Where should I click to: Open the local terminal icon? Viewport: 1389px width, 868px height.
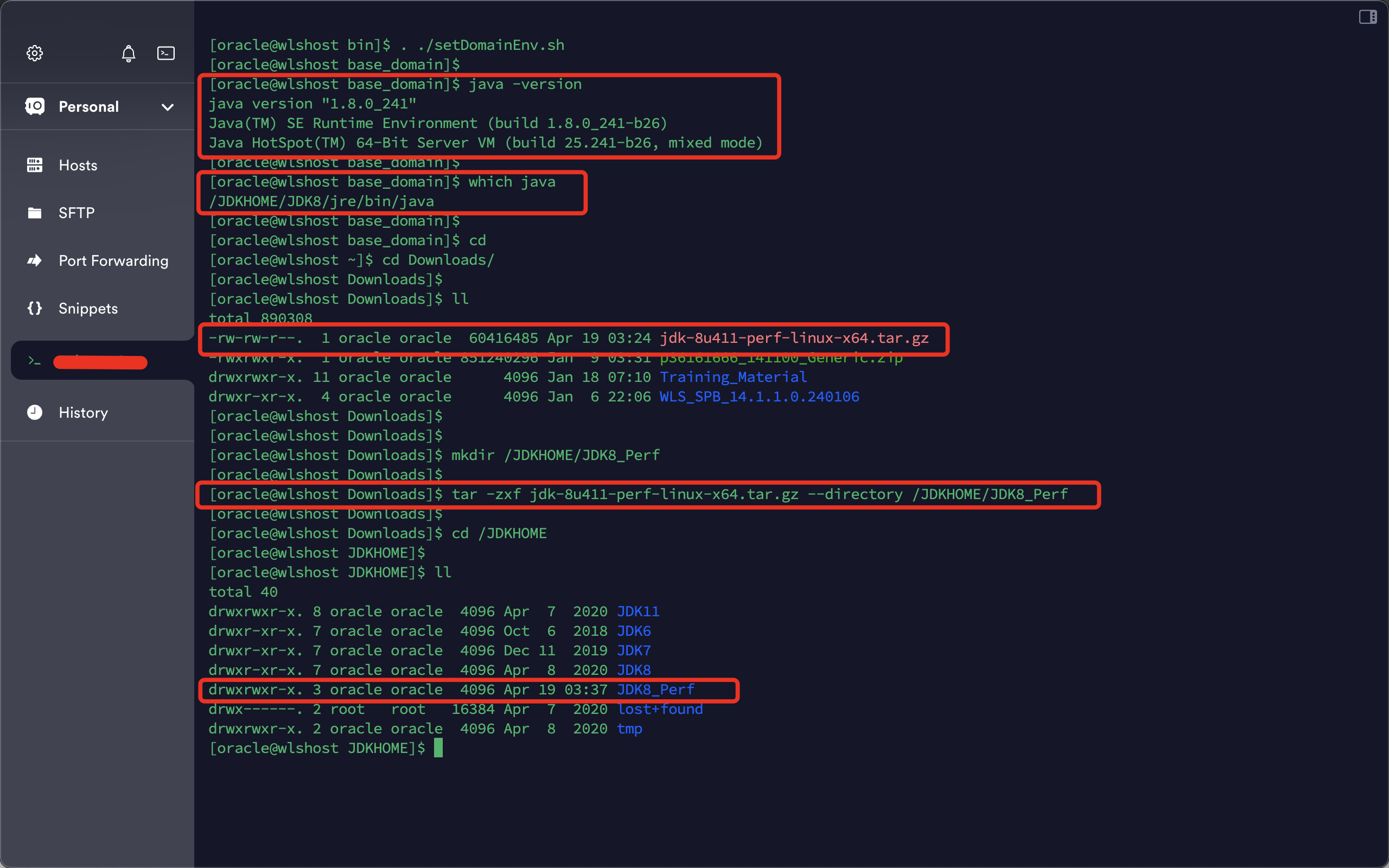tap(166, 53)
